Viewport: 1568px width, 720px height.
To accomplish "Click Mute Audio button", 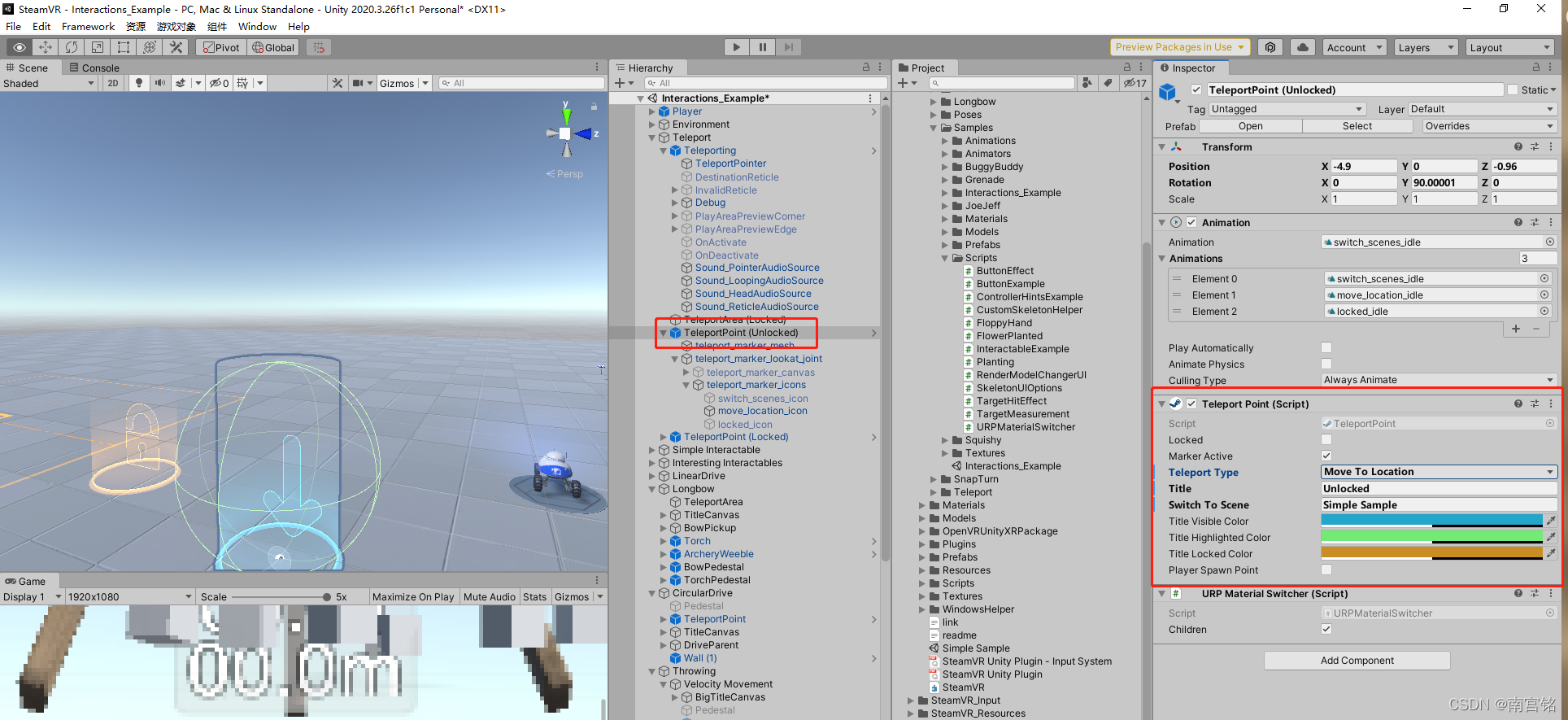I will (x=490, y=596).
